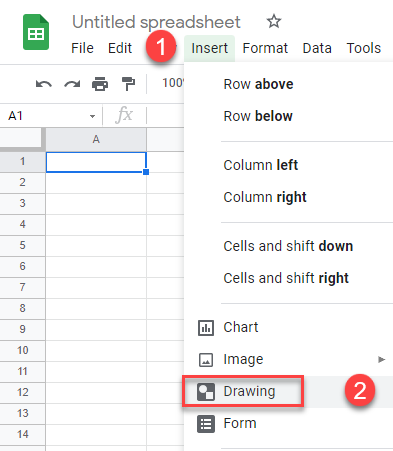The height and width of the screenshot is (451, 393).
Task: Select row 5 header
Action: 22,245
